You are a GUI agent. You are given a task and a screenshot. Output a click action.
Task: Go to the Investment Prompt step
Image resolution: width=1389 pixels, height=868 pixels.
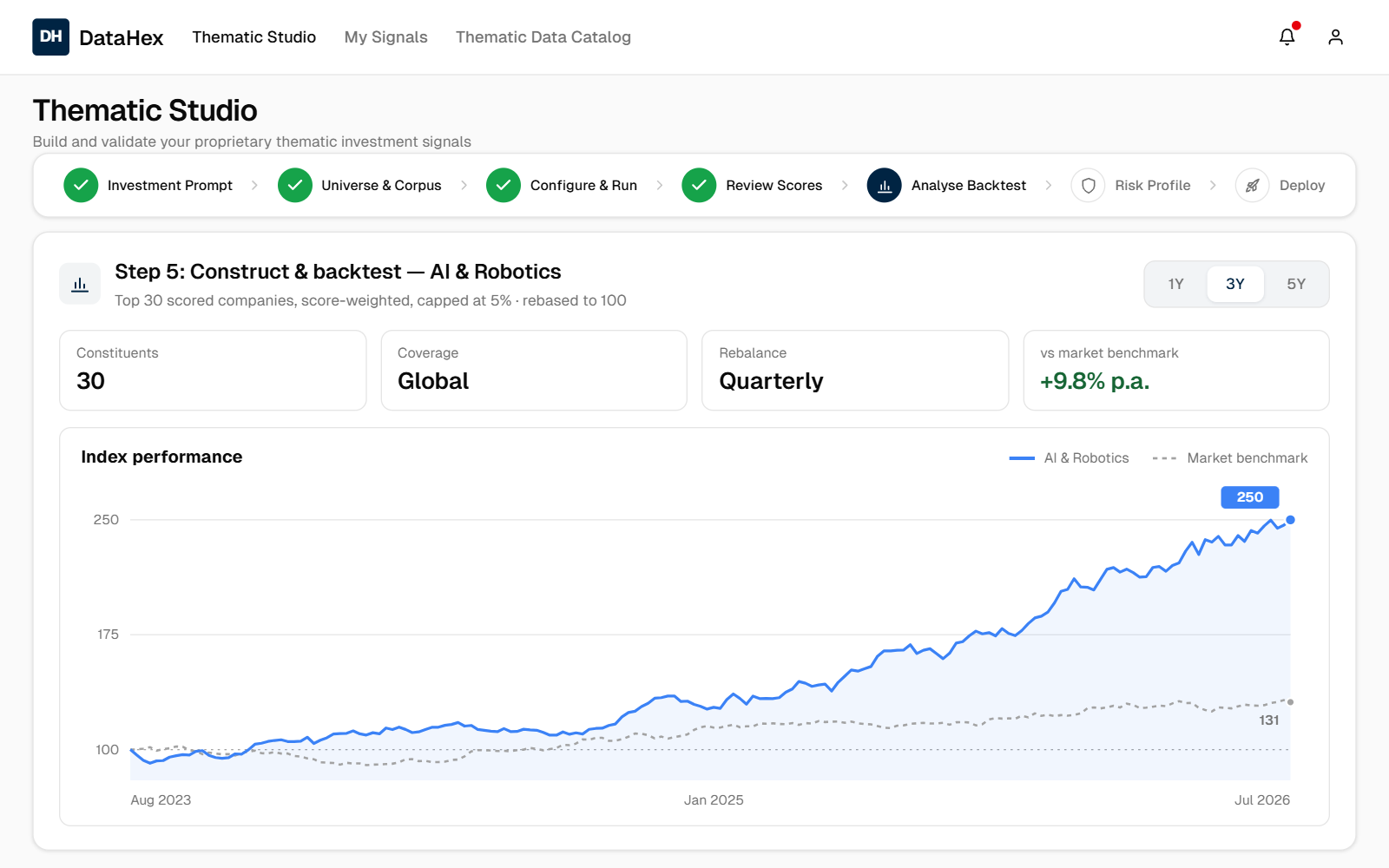point(170,185)
